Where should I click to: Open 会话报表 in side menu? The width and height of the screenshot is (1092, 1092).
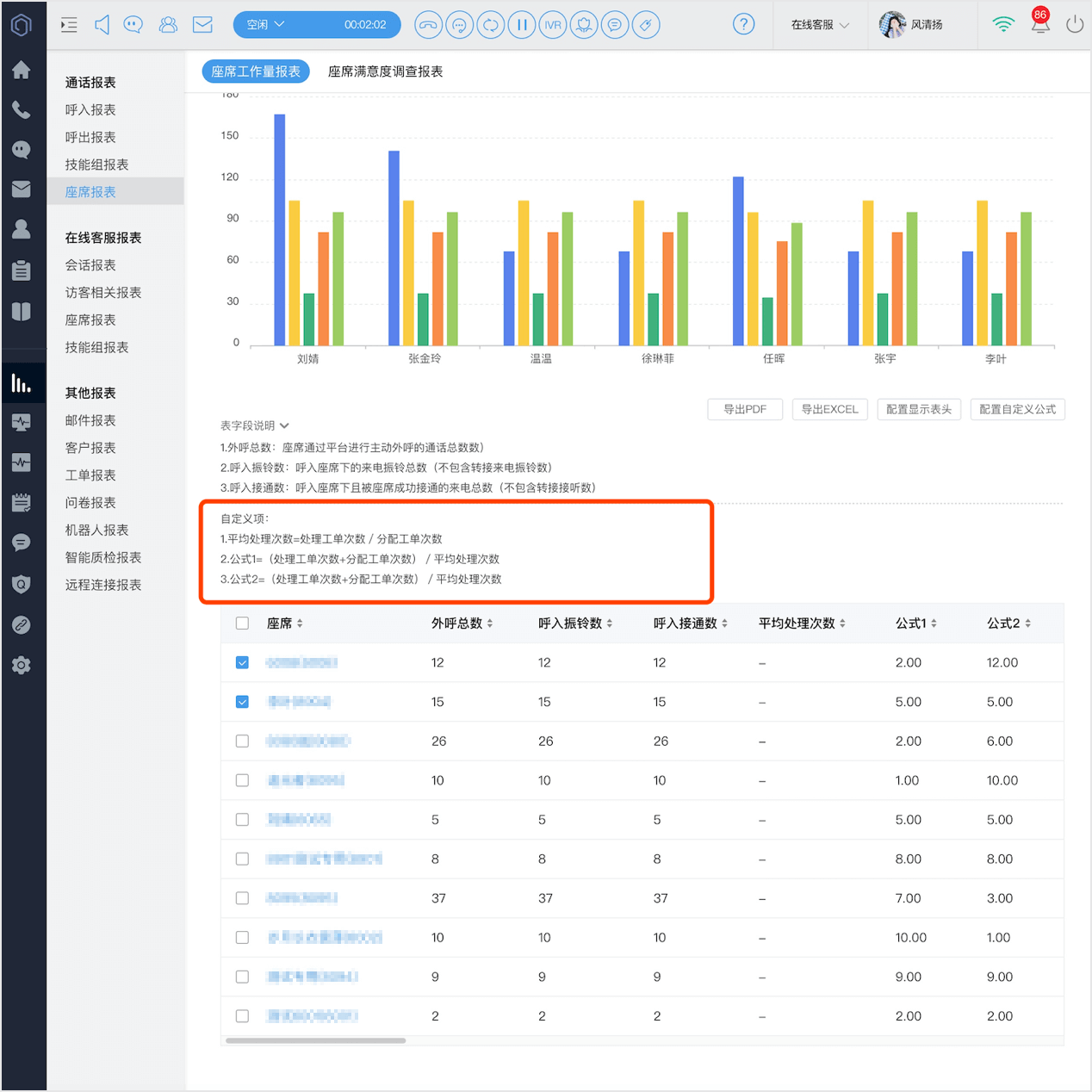point(90,265)
